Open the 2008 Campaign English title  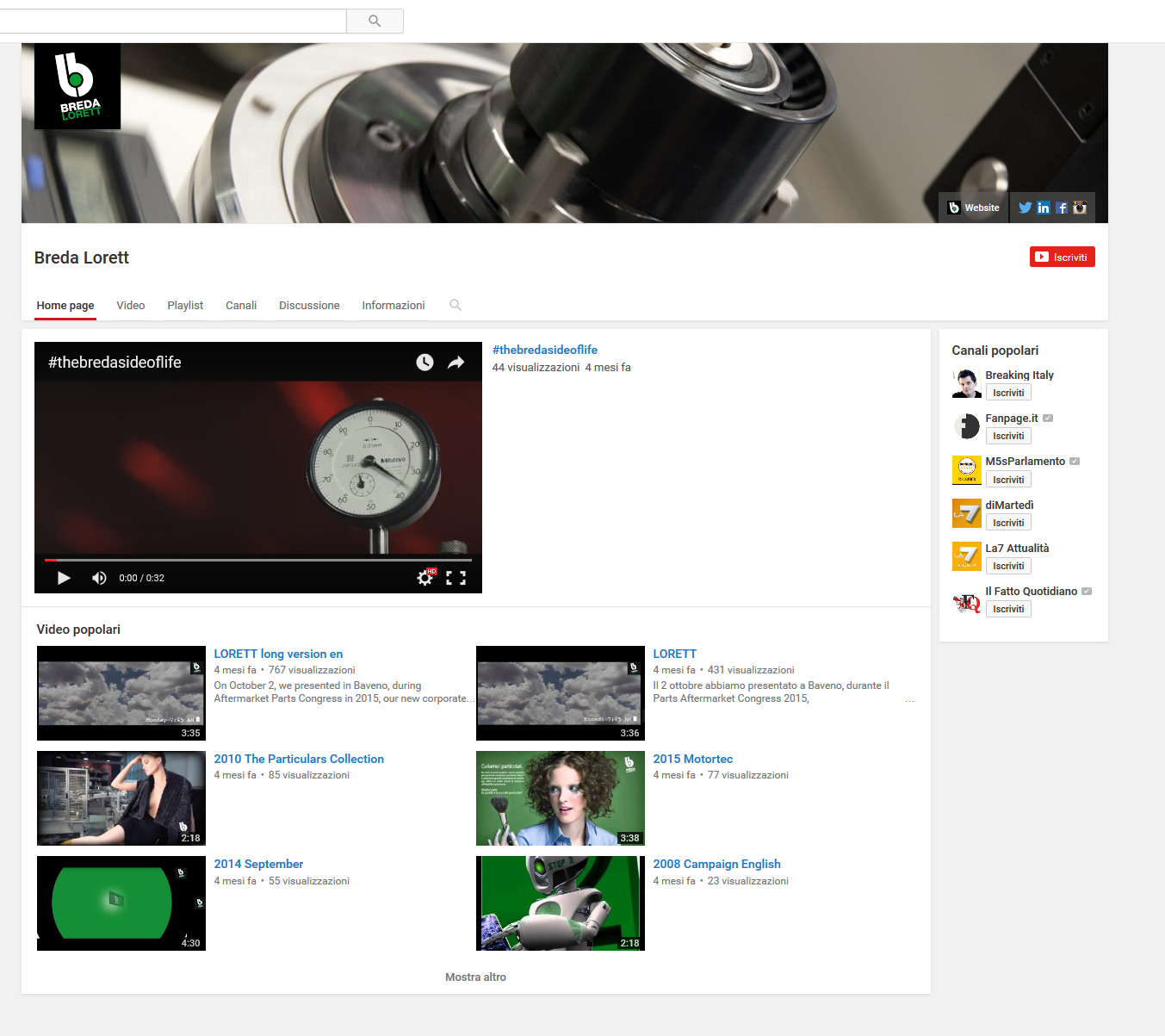coord(717,864)
